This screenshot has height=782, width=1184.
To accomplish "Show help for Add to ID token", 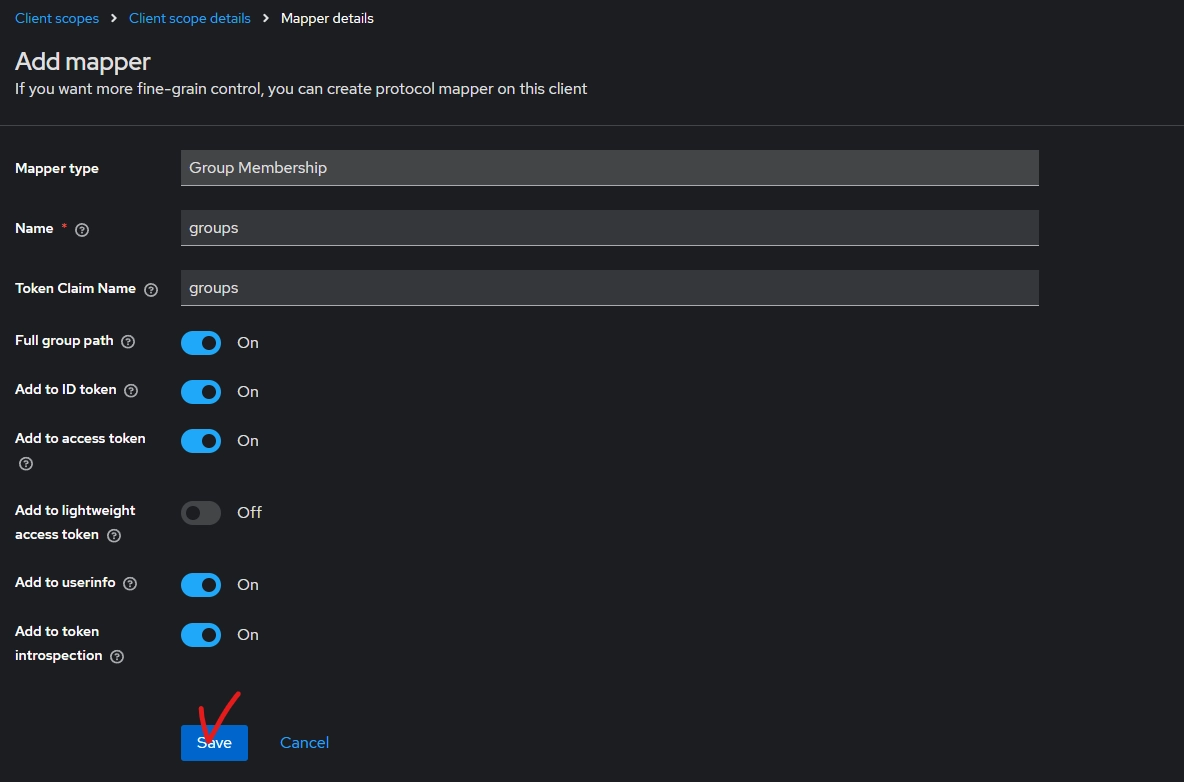I will coord(131,391).
